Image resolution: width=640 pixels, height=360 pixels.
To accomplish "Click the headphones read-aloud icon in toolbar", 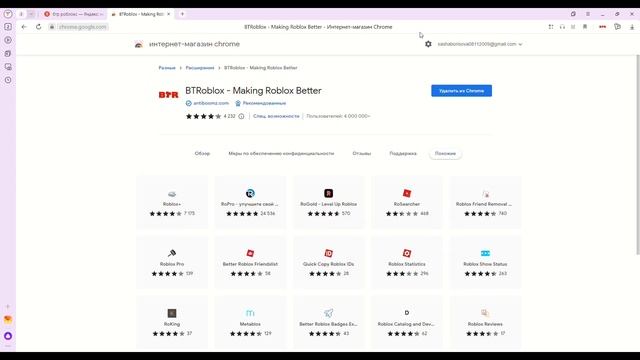I will pos(562,27).
